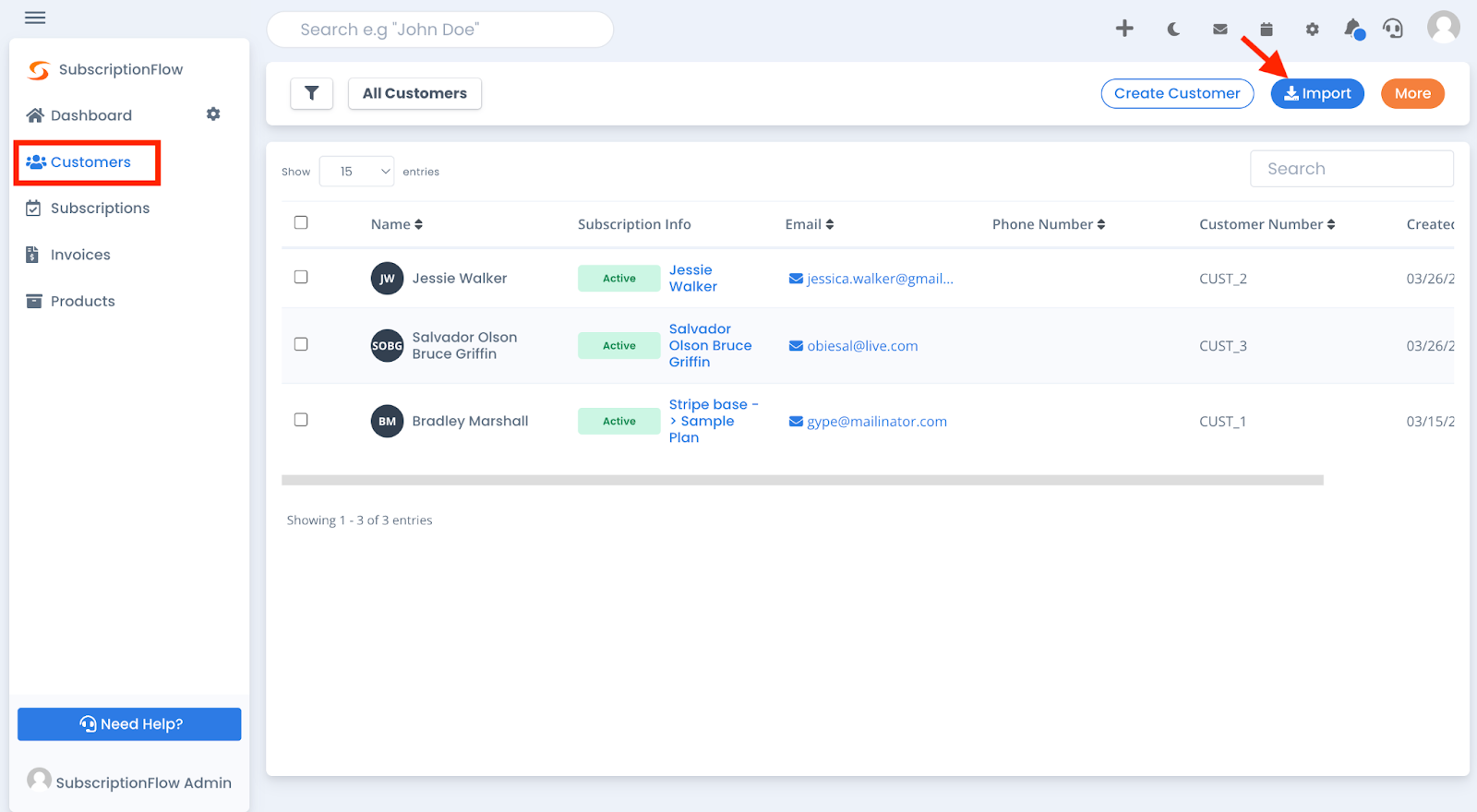Click the plus quick-add icon
This screenshot has width=1477, height=812.
click(1124, 29)
